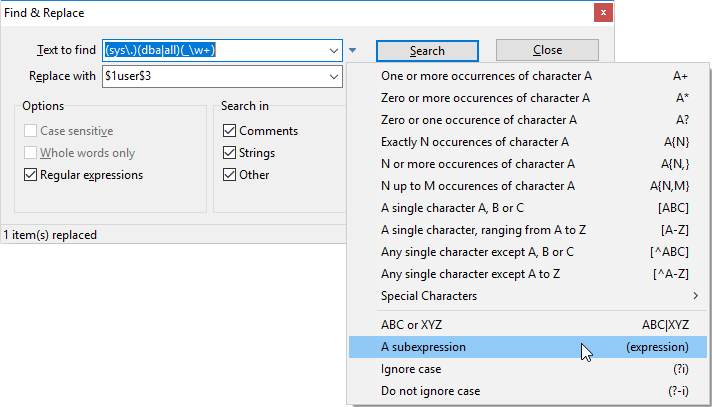Toggle the Regular expressions checkbox
This screenshot has height=407, width=712.
31,175
